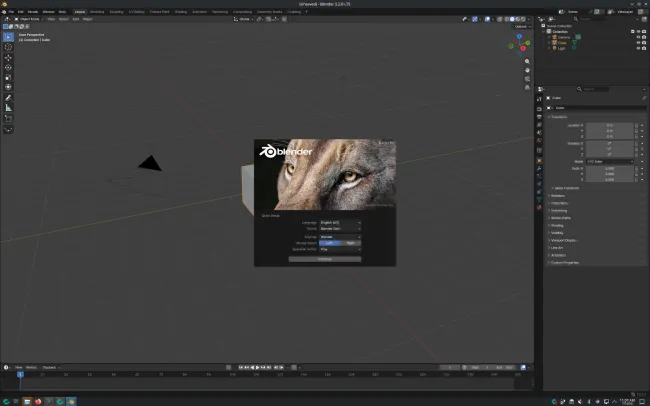The width and height of the screenshot is (650, 406).
Task: Hide the Cube in viewport via eye icon
Action: point(638,43)
